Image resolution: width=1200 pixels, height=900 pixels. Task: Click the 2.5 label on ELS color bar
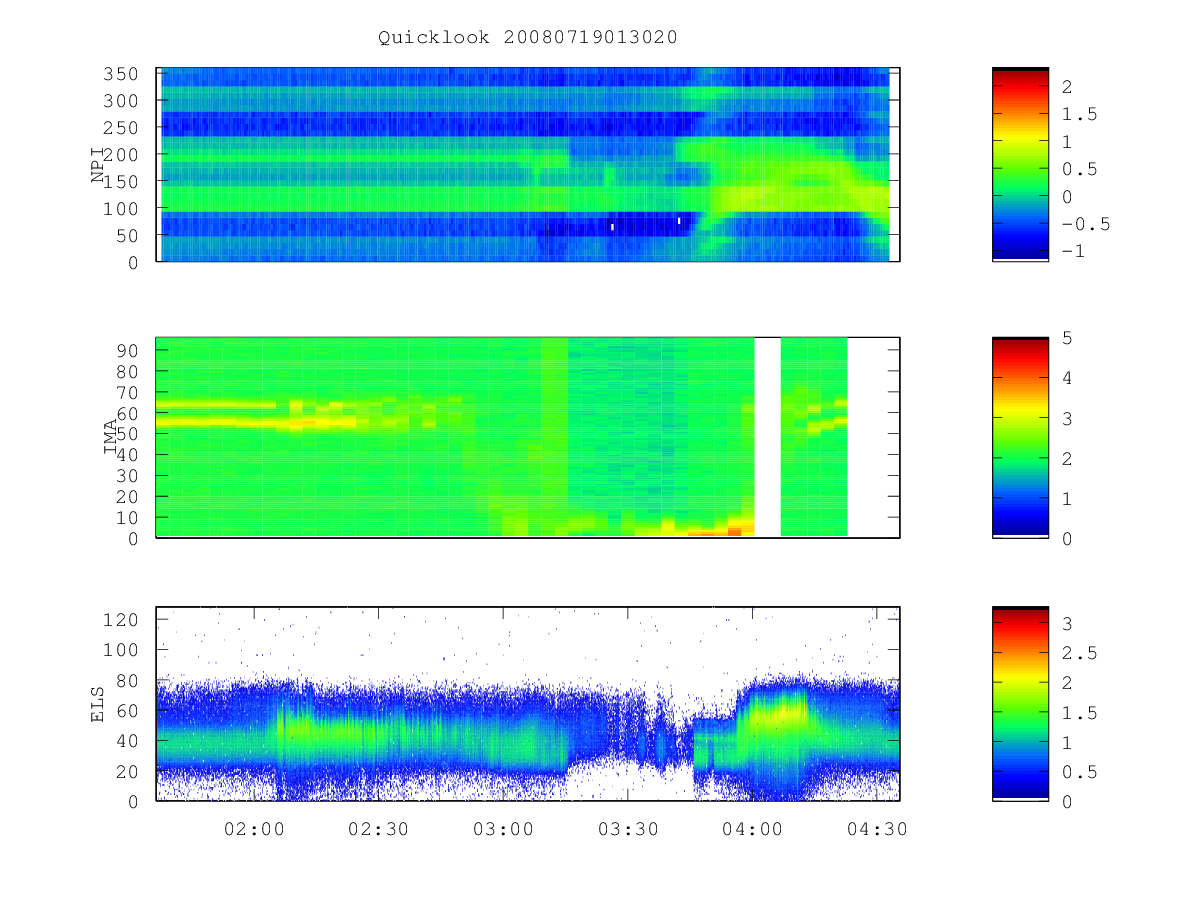tap(1078, 653)
